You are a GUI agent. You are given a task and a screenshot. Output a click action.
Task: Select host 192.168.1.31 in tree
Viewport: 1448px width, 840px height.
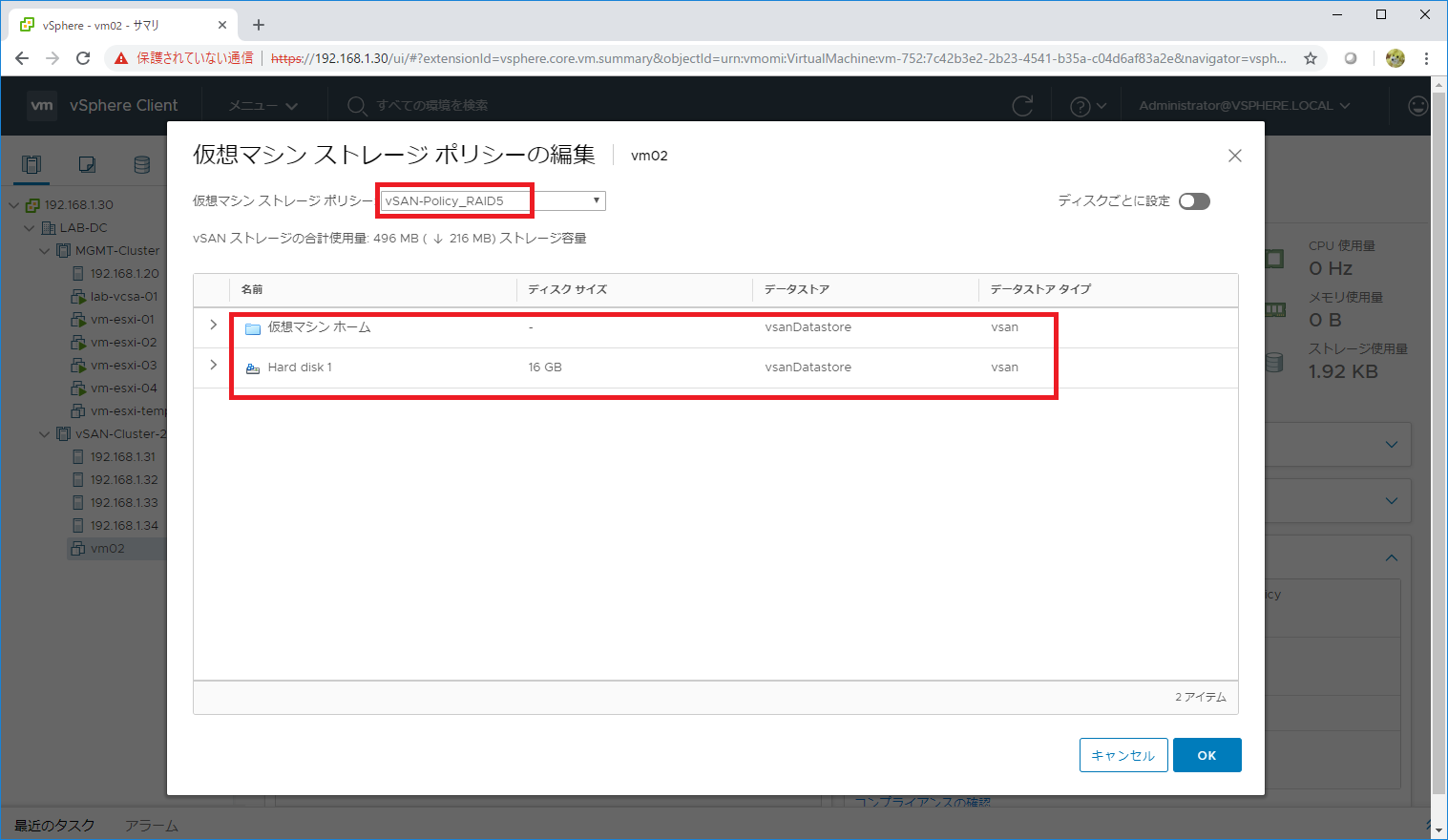click(123, 457)
